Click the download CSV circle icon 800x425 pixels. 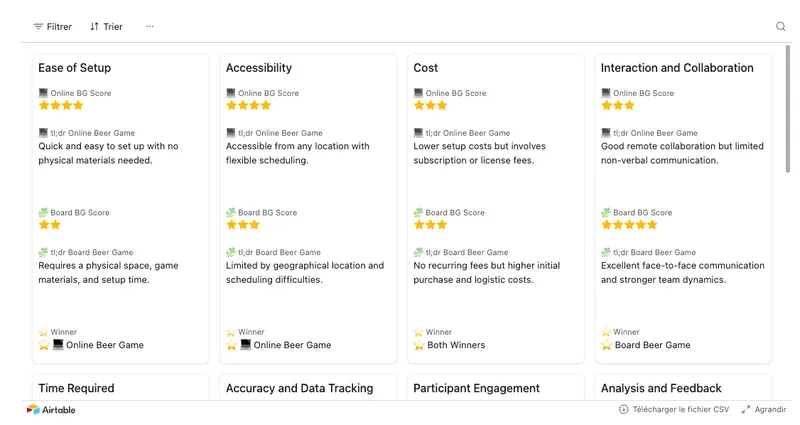[623, 410]
